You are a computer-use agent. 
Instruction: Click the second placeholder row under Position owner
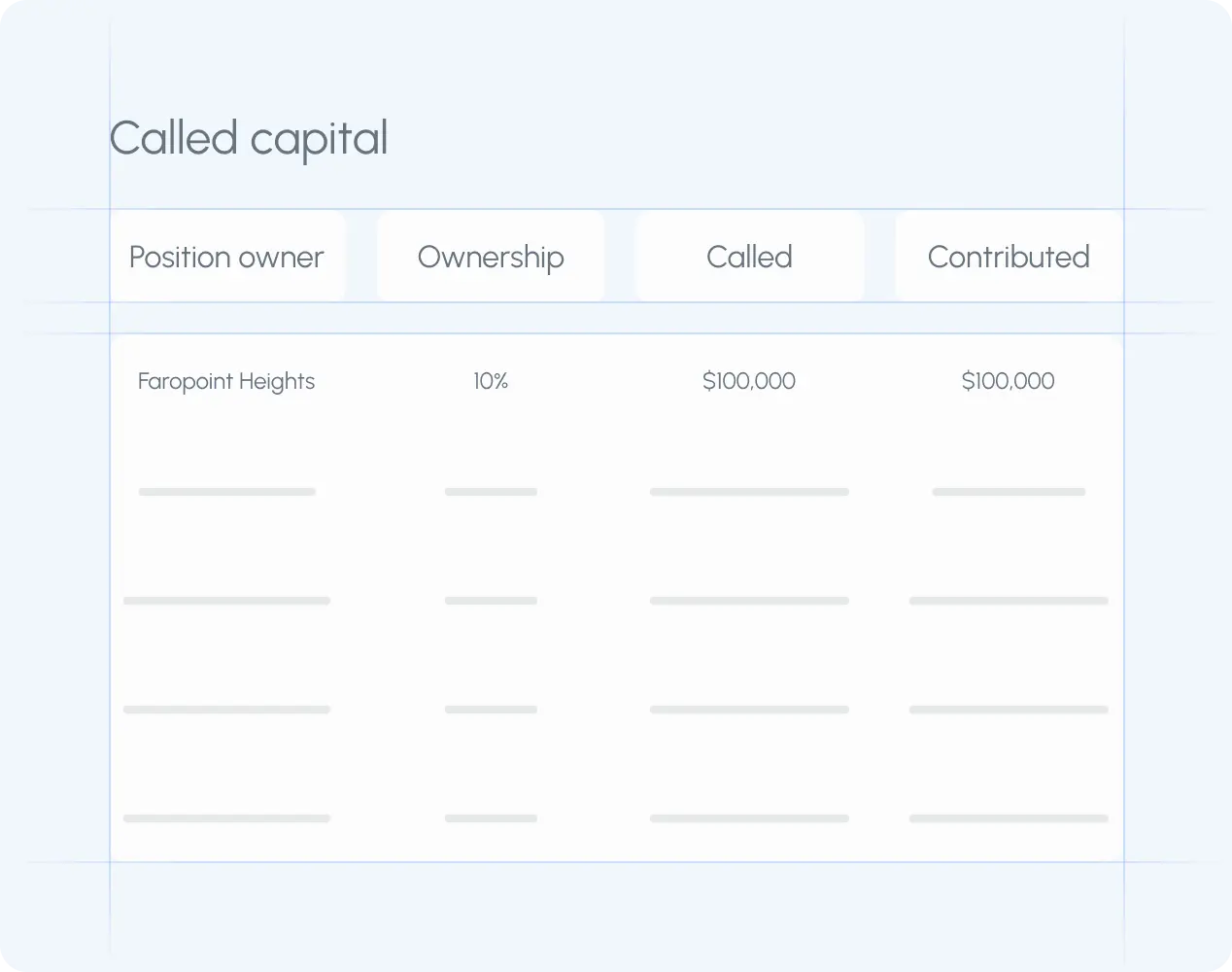226,600
